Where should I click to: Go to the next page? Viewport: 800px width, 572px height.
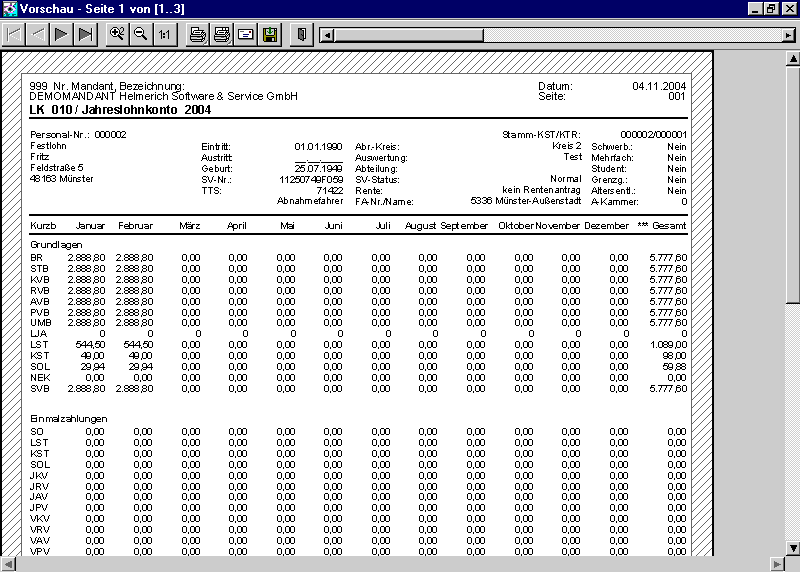pyautogui.click(x=61, y=35)
